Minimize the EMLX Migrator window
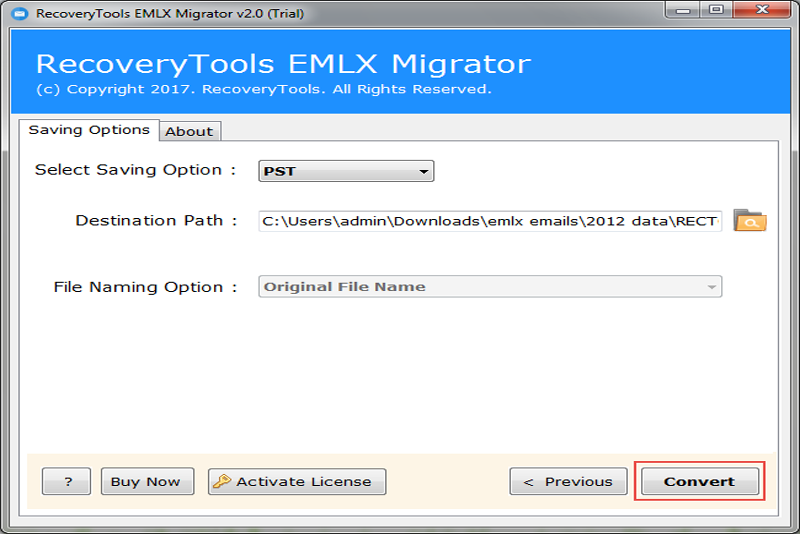Image resolution: width=800 pixels, height=534 pixels. click(683, 10)
